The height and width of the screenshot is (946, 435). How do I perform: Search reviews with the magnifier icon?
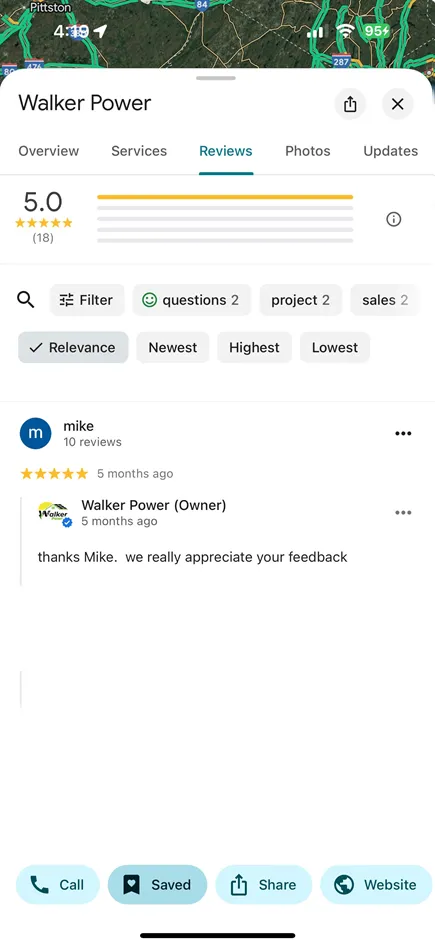25,300
